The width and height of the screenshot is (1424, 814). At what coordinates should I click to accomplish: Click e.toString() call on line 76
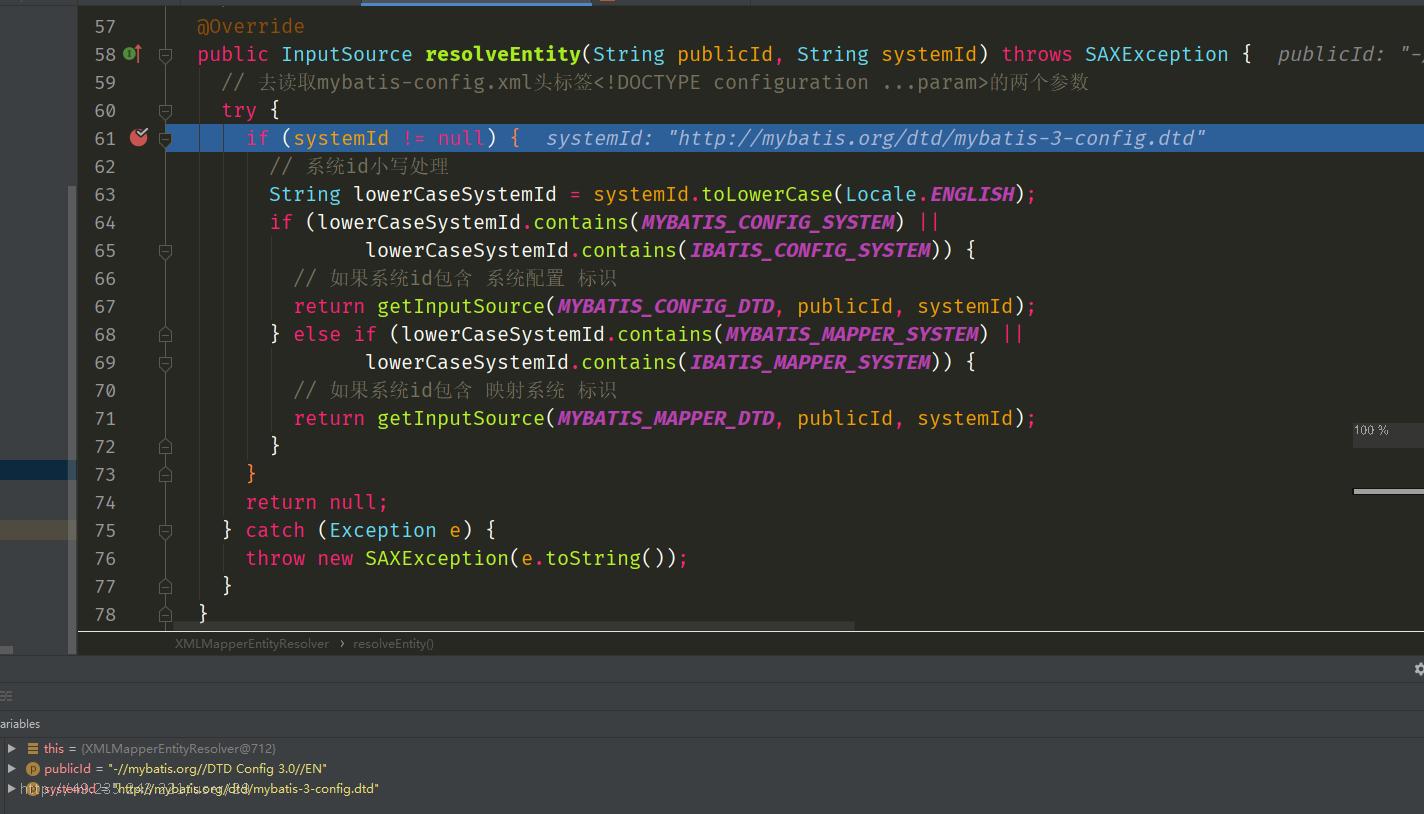click(x=593, y=558)
